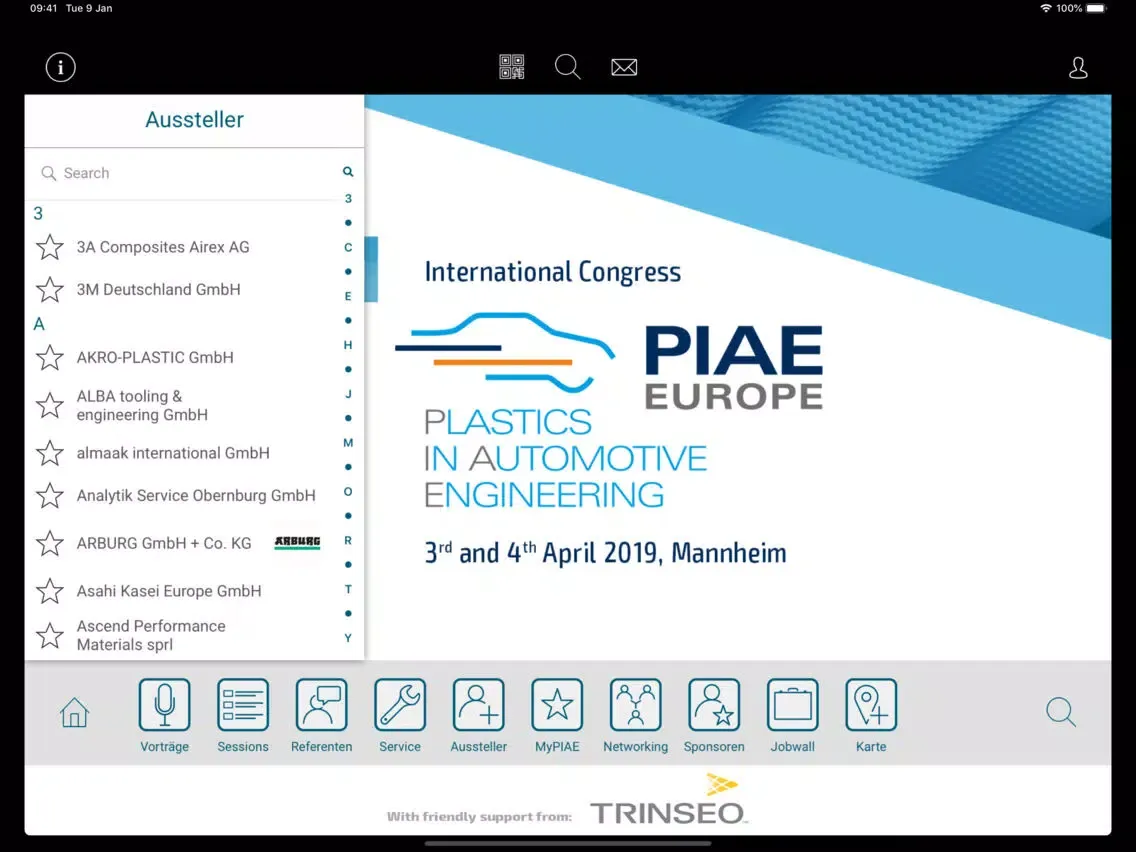The height and width of the screenshot is (852, 1136).
Task: Tap the Wi-Fi status icon
Action: 1045,9
